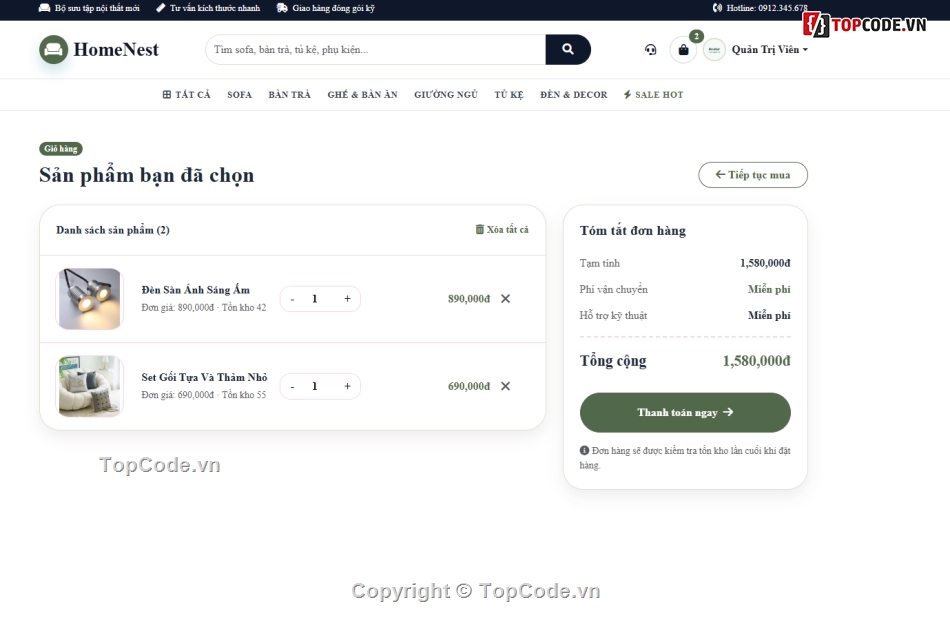Click Tư vấn kích thước nhanh text
Image resolution: width=950 pixels, height=622 pixels.
tap(214, 8)
